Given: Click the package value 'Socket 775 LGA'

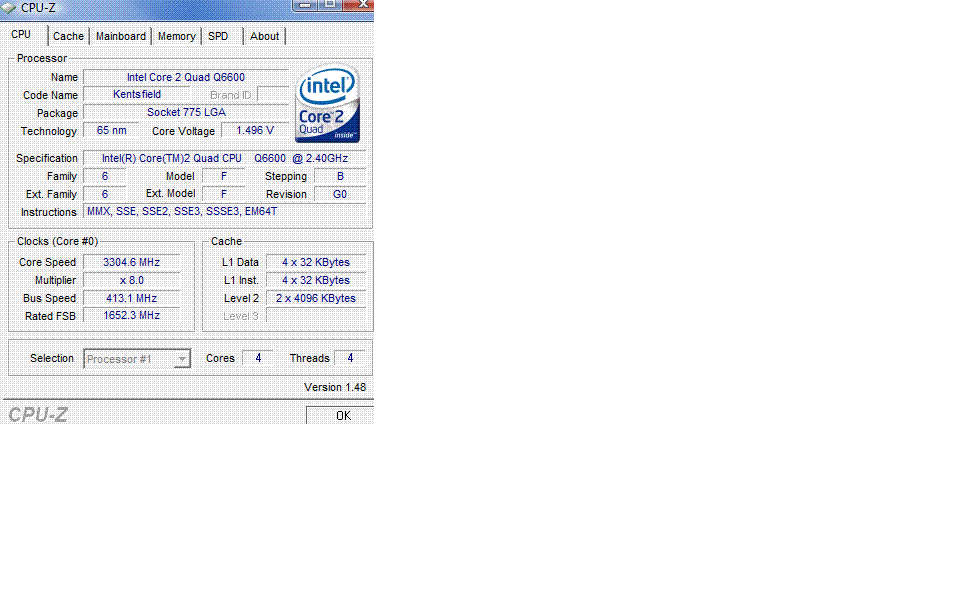Looking at the screenshot, I should click(x=186, y=112).
